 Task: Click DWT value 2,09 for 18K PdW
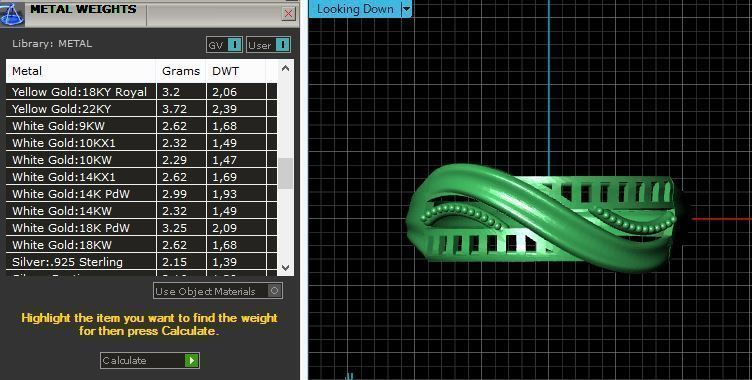pyautogui.click(x=224, y=228)
